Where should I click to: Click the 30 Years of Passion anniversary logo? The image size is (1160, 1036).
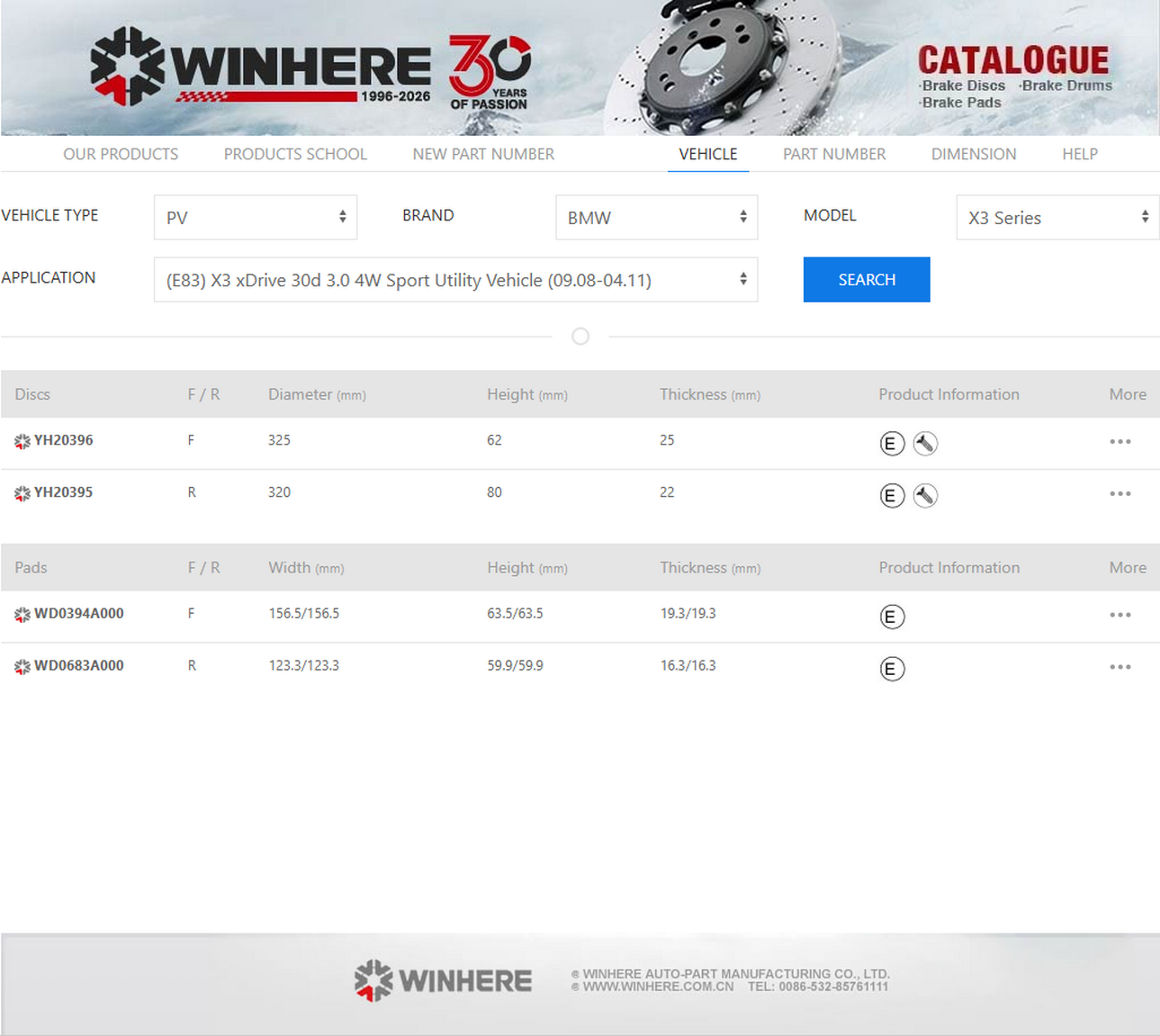pos(490,72)
